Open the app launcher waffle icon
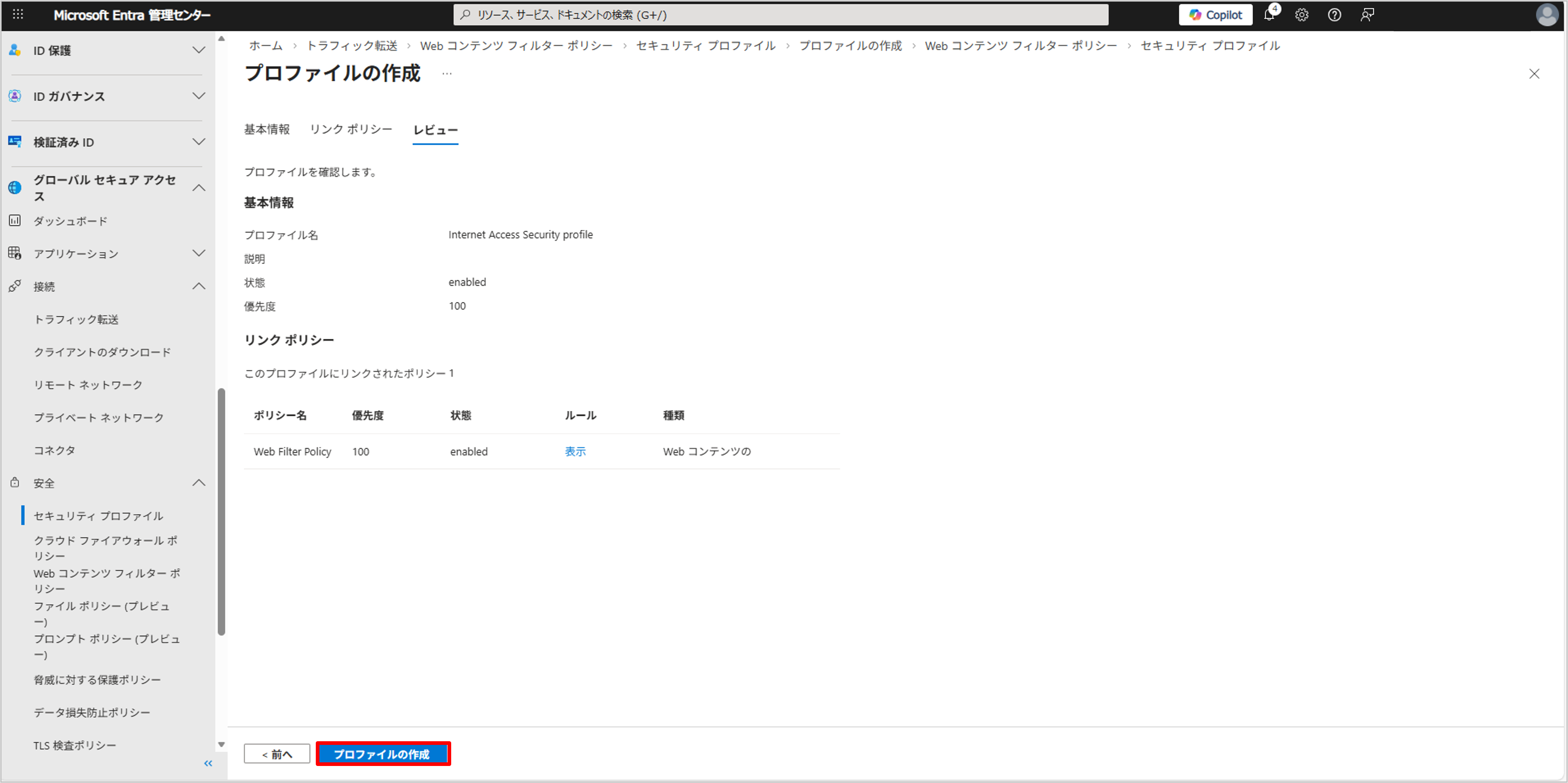The image size is (1568, 783). click(x=18, y=14)
